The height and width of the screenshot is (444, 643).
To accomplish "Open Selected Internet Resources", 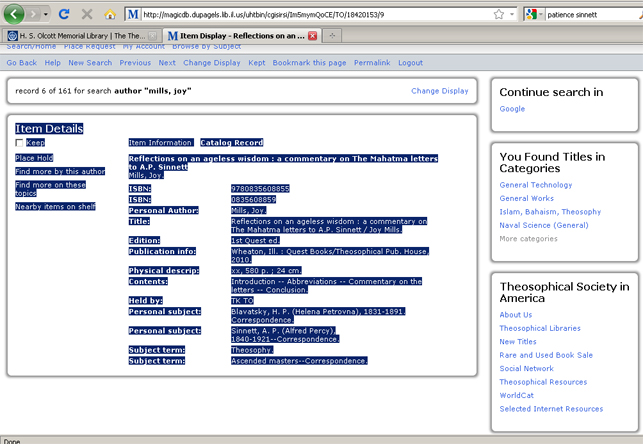I will pyautogui.click(x=551, y=409).
